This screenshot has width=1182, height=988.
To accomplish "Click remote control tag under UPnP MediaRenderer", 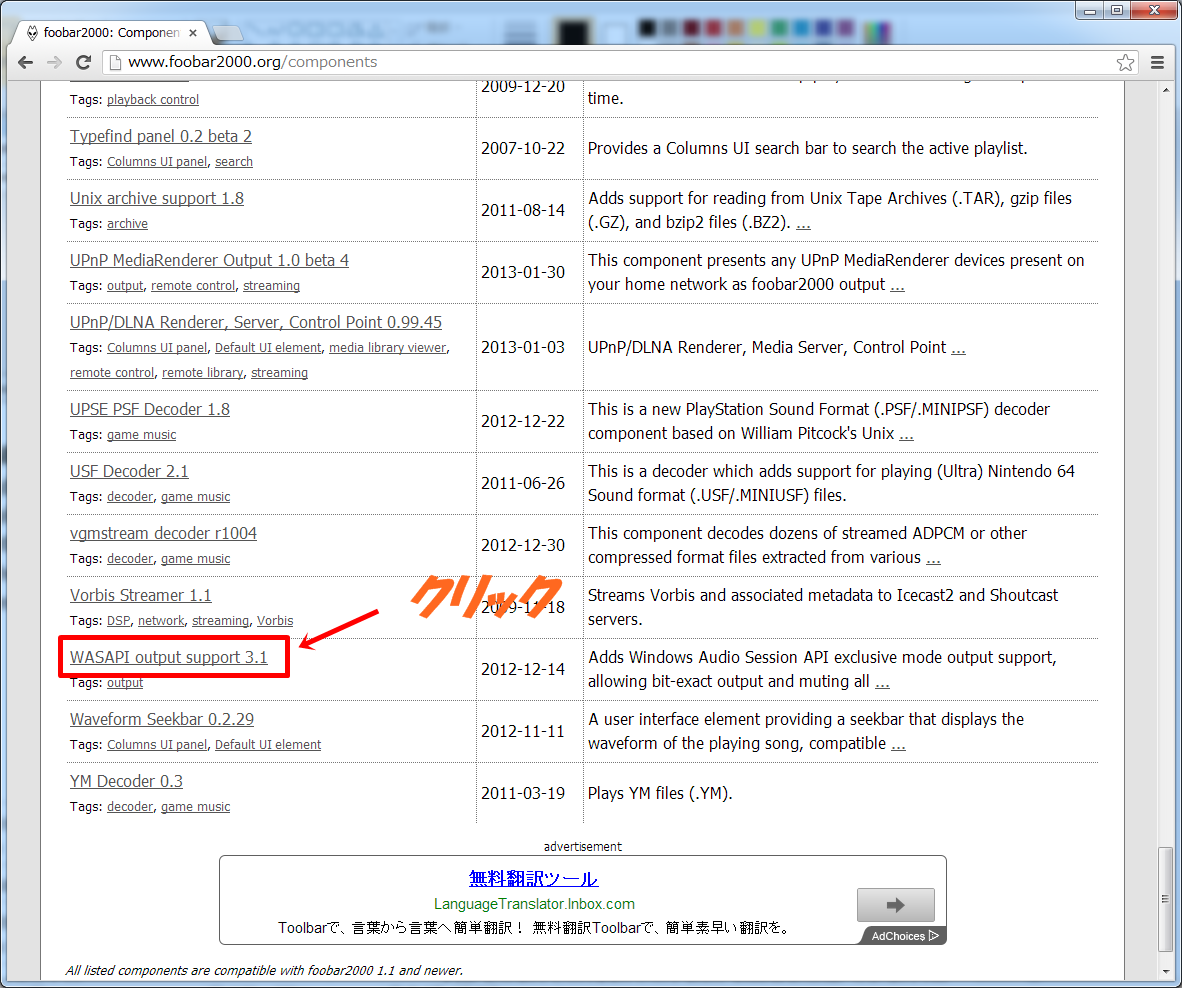I will click(x=193, y=286).
